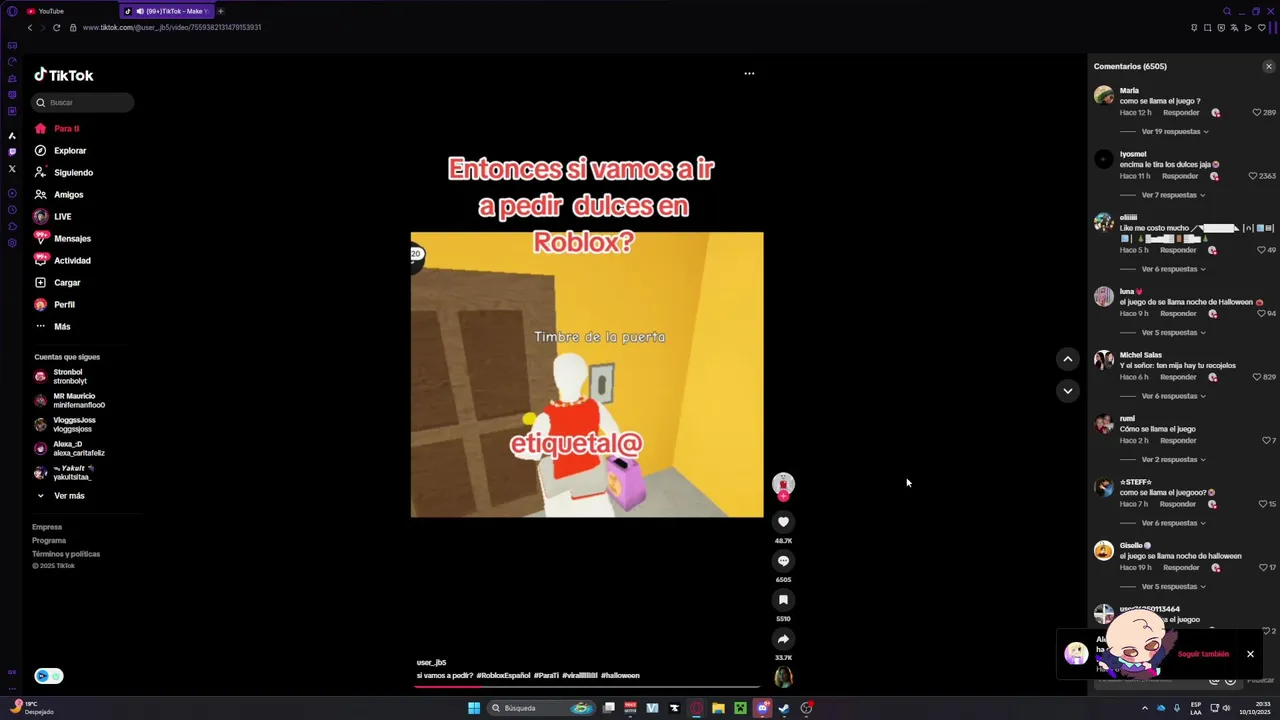Viewport: 1280px width, 720px height.
Task: Expand Ver 5 respuestas under luna
Action: point(1173,333)
